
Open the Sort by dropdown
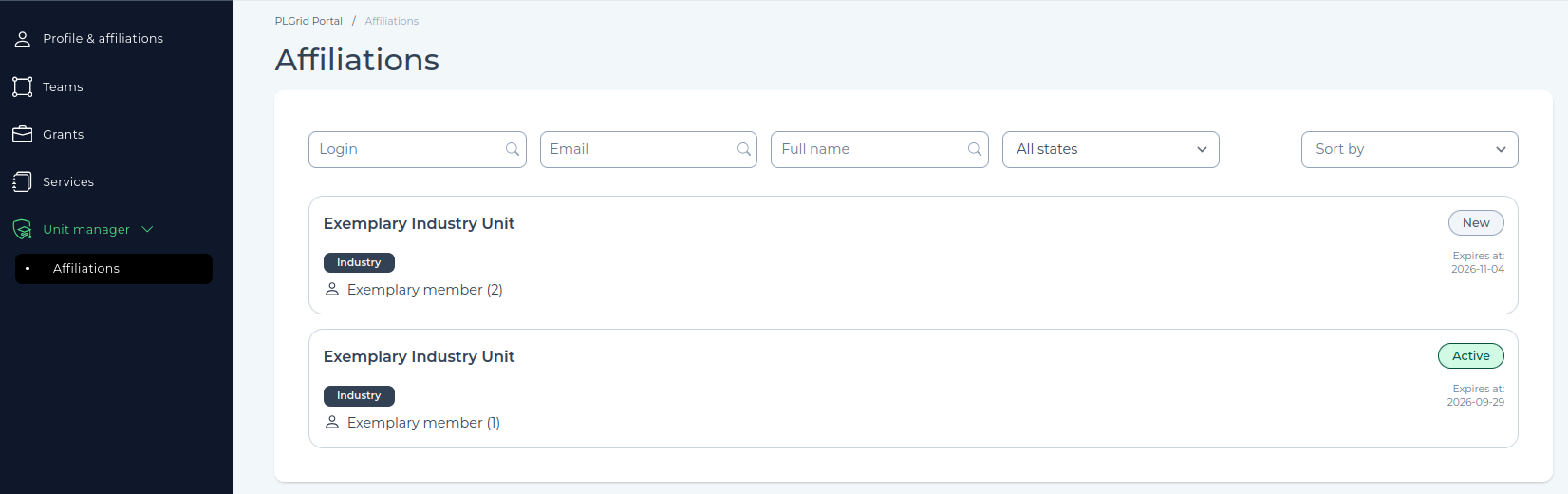(1409, 149)
